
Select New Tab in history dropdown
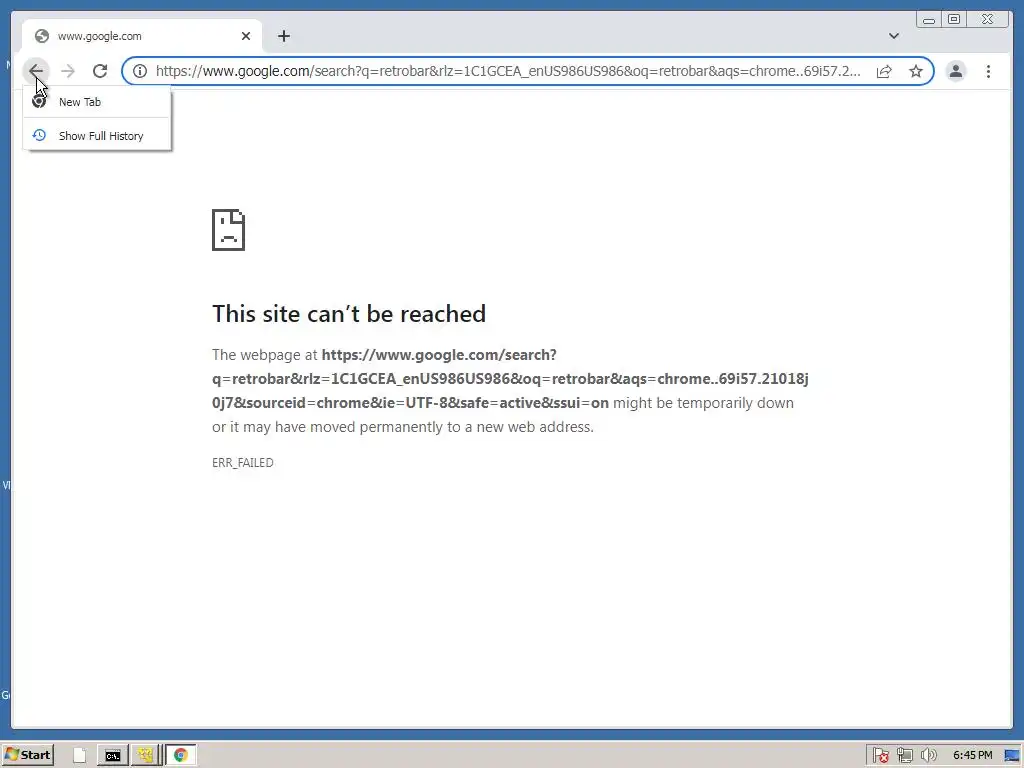click(97, 102)
